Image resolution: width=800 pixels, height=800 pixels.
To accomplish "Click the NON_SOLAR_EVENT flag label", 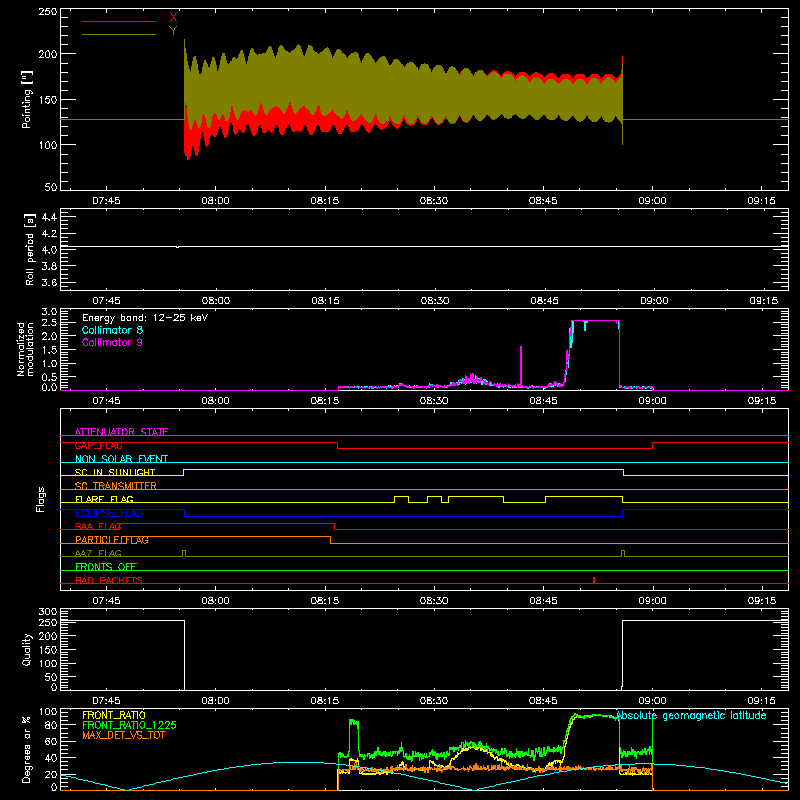I will 121,459.
